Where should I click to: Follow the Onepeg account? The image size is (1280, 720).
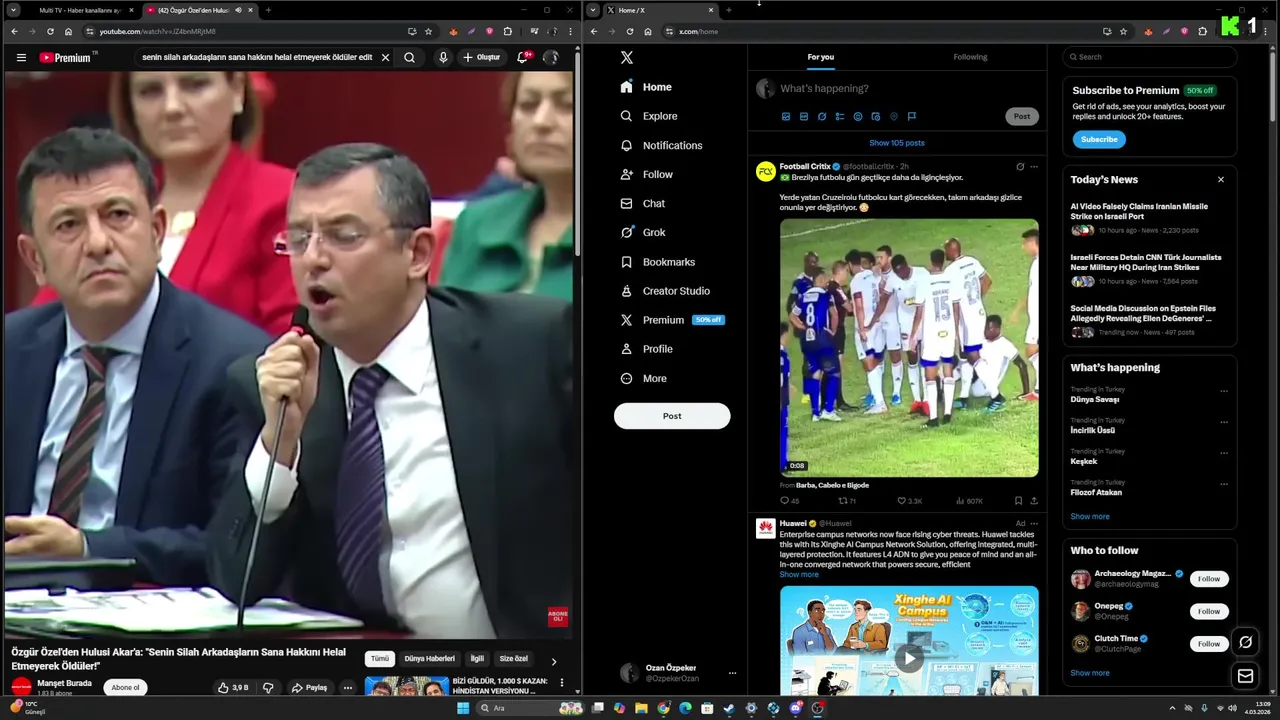pyautogui.click(x=1209, y=611)
